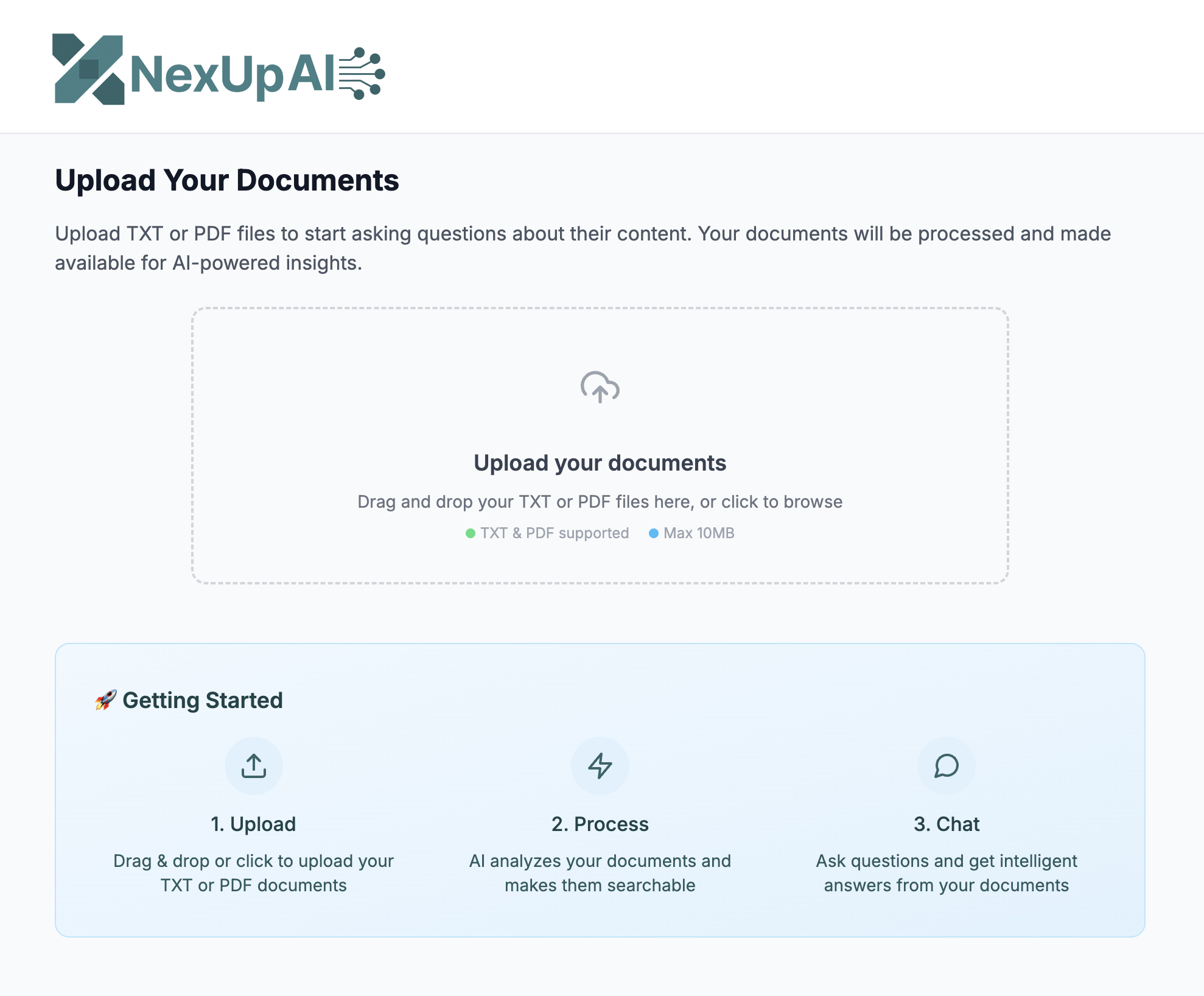Click the Getting Started title
This screenshot has width=1204, height=996.
(203, 700)
